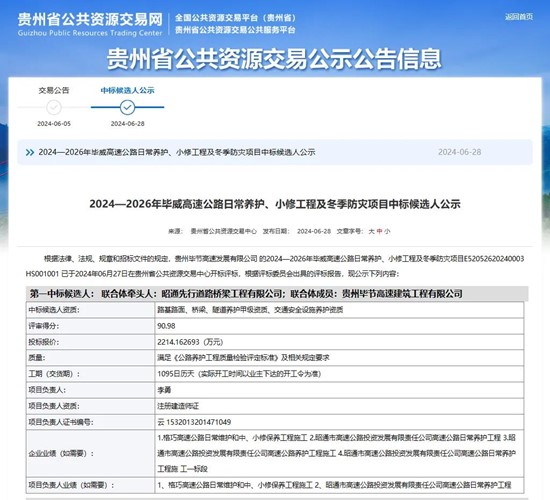Click the 路基路面、桥梁、隧道养护甲级资质 cell
550x500 pixels.
[x=340, y=310]
